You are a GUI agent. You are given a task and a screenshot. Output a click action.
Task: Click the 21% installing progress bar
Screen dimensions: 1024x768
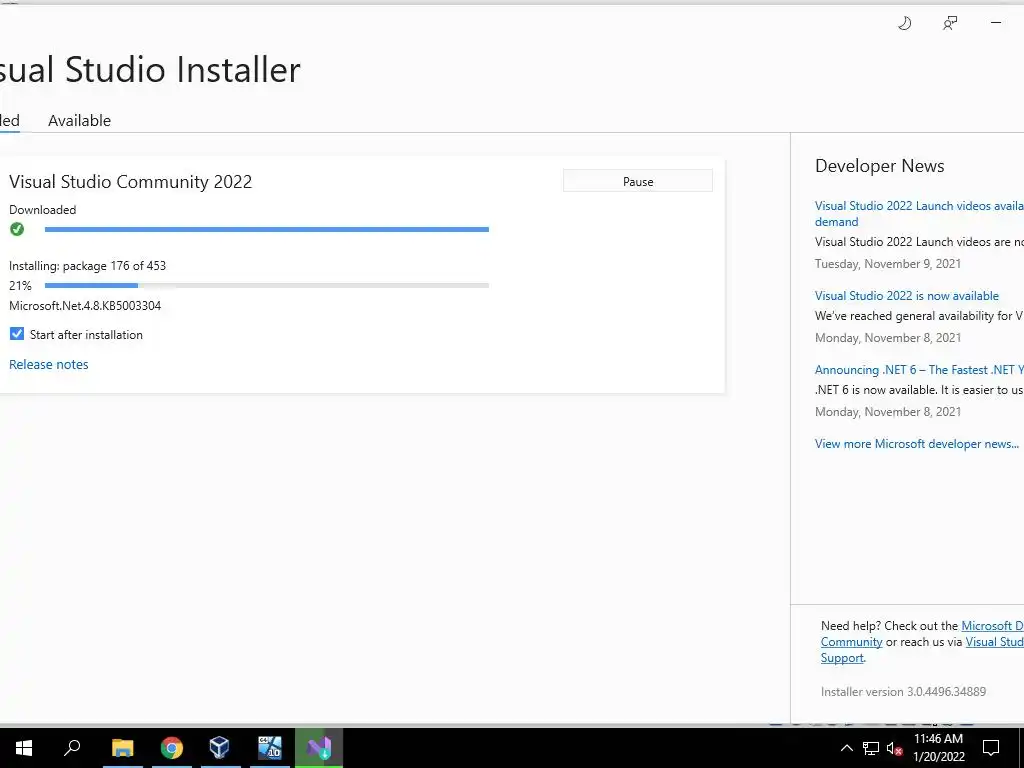pyautogui.click(x=266, y=285)
